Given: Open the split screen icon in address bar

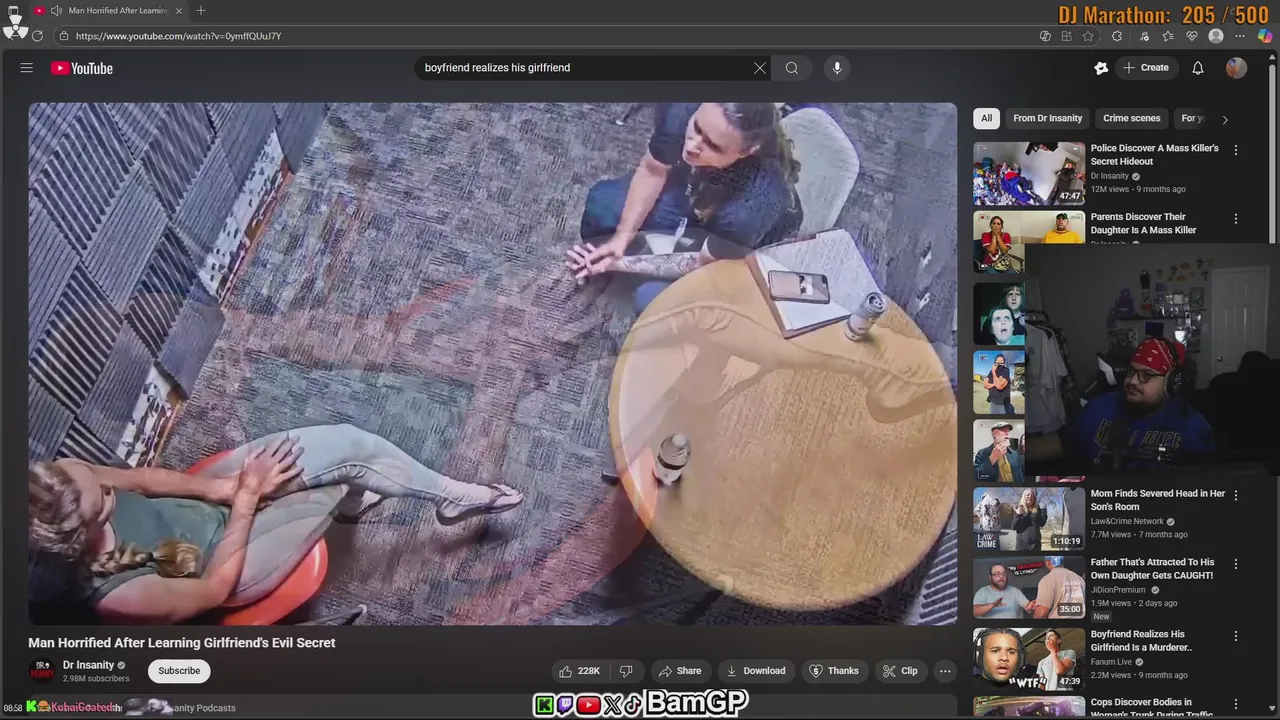Looking at the screenshot, I should point(1066,36).
